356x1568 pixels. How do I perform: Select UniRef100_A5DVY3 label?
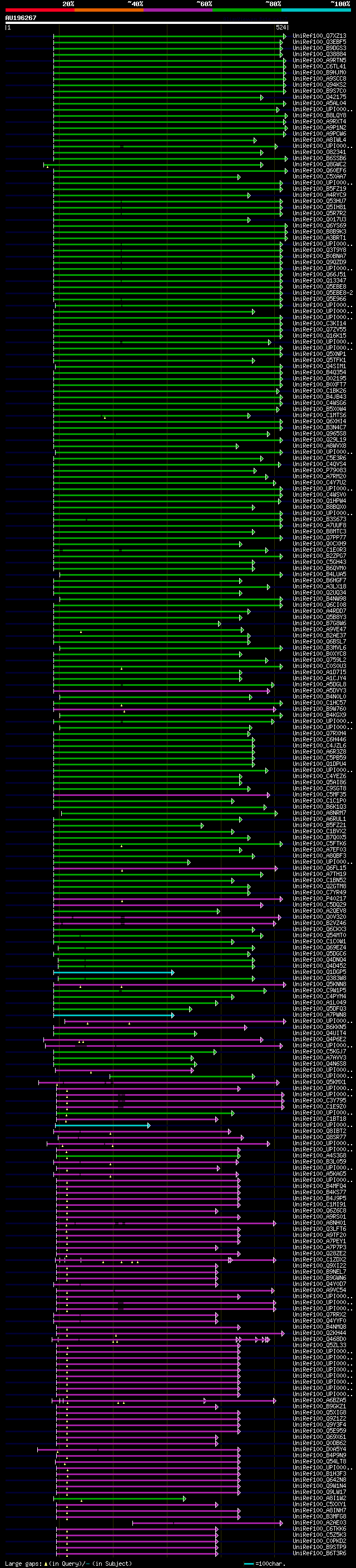(319, 690)
